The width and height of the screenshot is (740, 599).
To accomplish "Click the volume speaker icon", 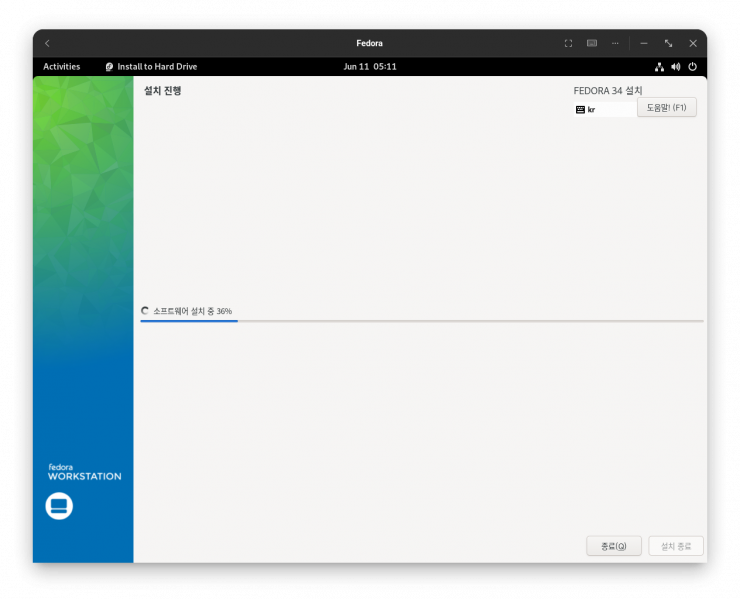I will click(x=675, y=67).
